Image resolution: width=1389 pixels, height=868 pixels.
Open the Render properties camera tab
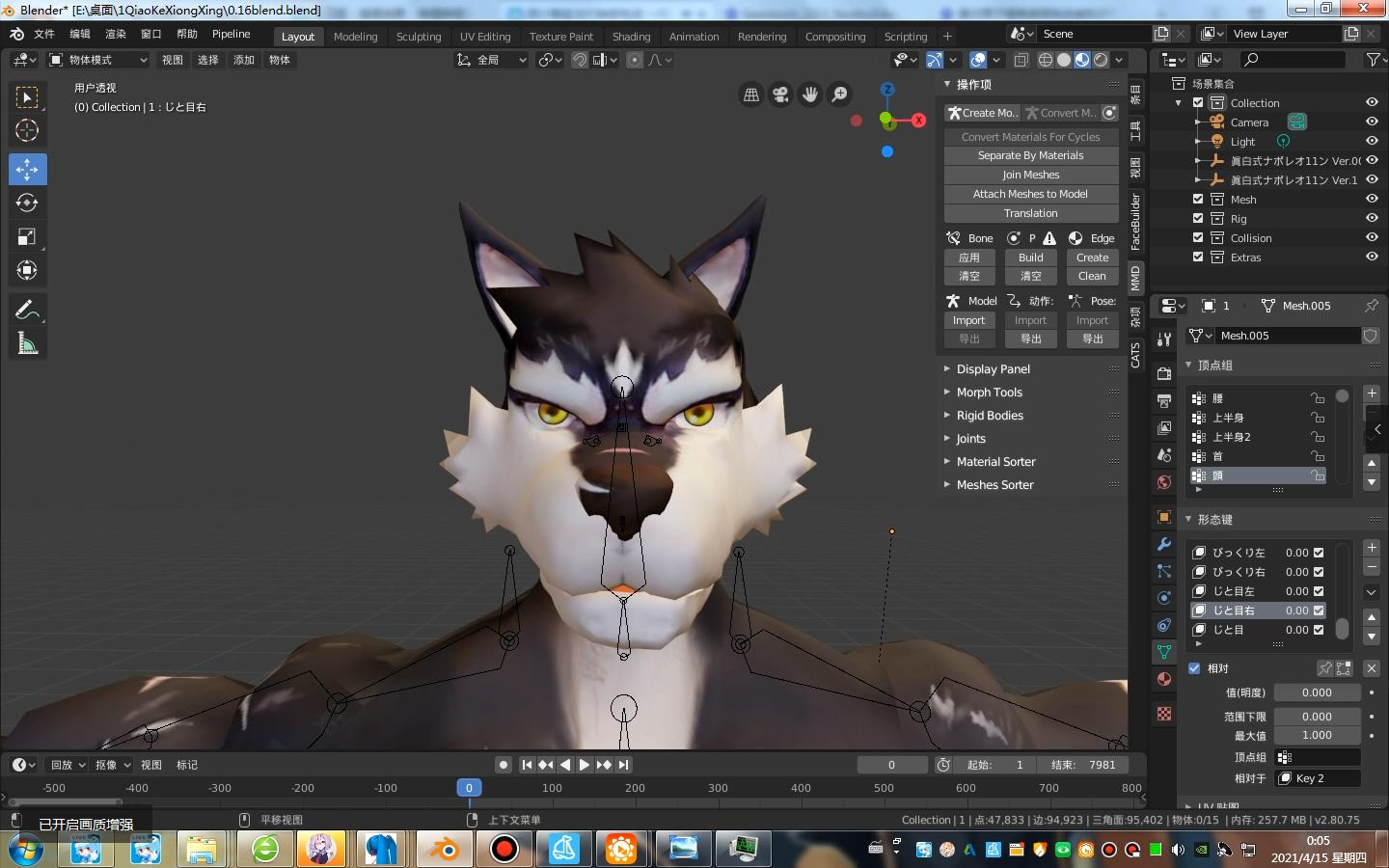(x=1164, y=374)
